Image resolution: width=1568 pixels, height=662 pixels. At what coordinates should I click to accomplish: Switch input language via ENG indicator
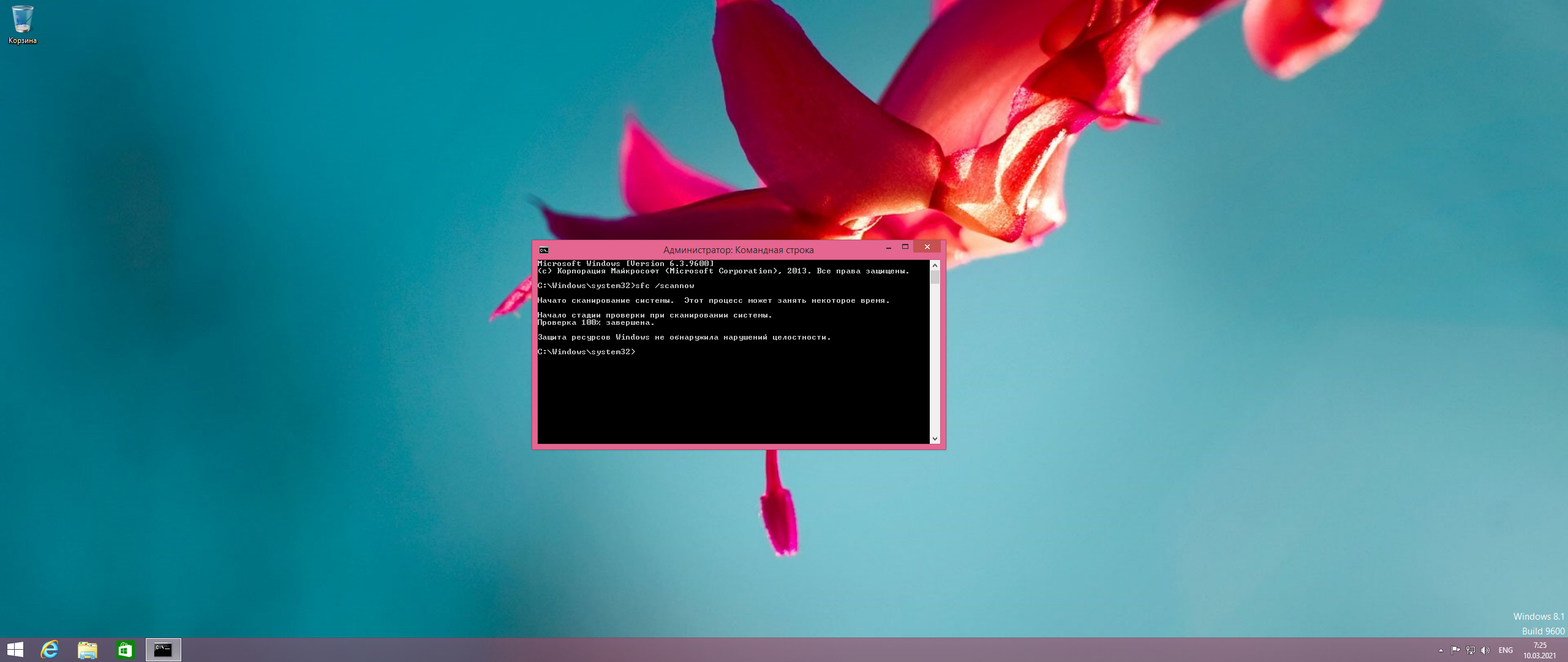[x=1506, y=650]
